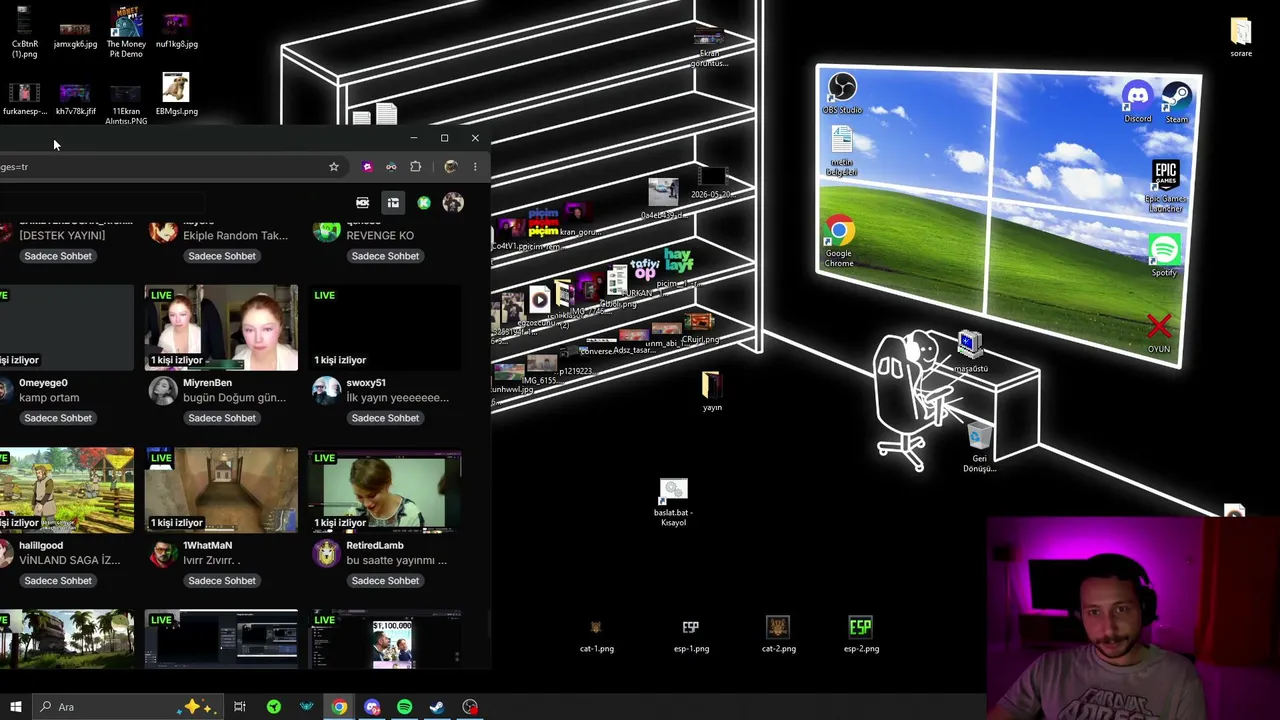Image resolution: width=1280 pixels, height=720 pixels.
Task: Click the highlighted store icon in site header
Action: coord(393,203)
